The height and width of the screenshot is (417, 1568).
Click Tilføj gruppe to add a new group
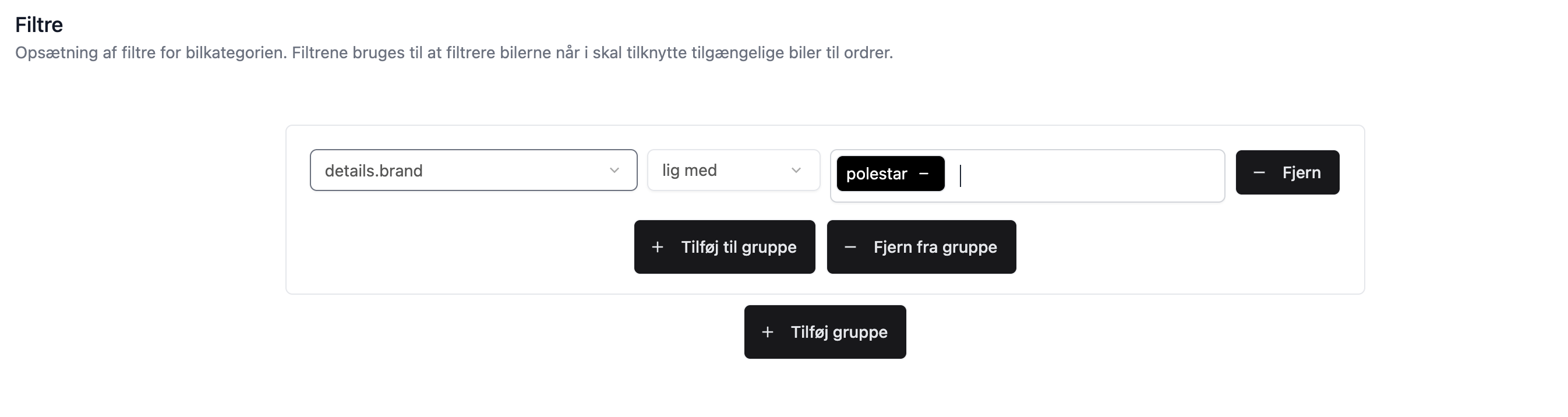(x=825, y=333)
